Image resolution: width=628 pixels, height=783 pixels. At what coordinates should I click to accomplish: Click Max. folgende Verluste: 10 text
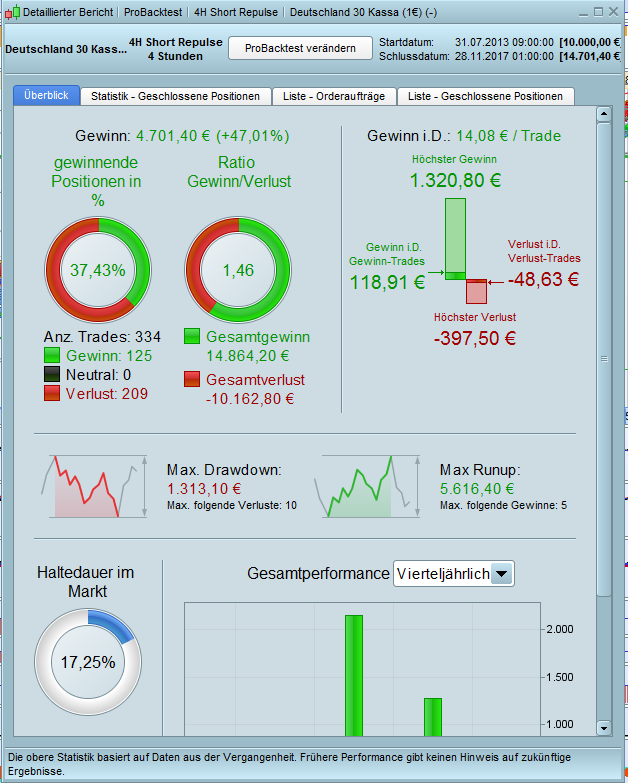pyautogui.click(x=232, y=505)
